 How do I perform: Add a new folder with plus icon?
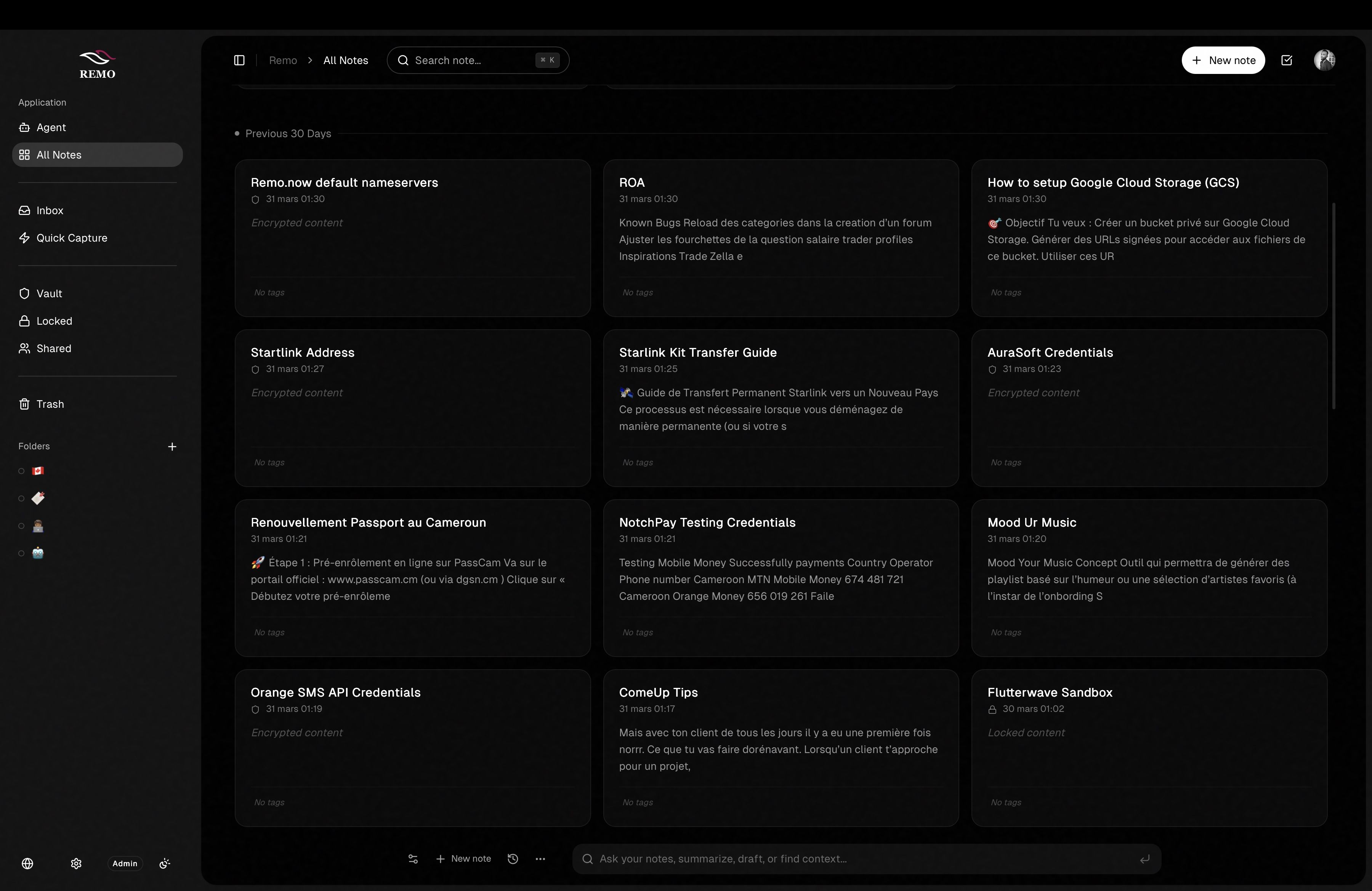172,447
